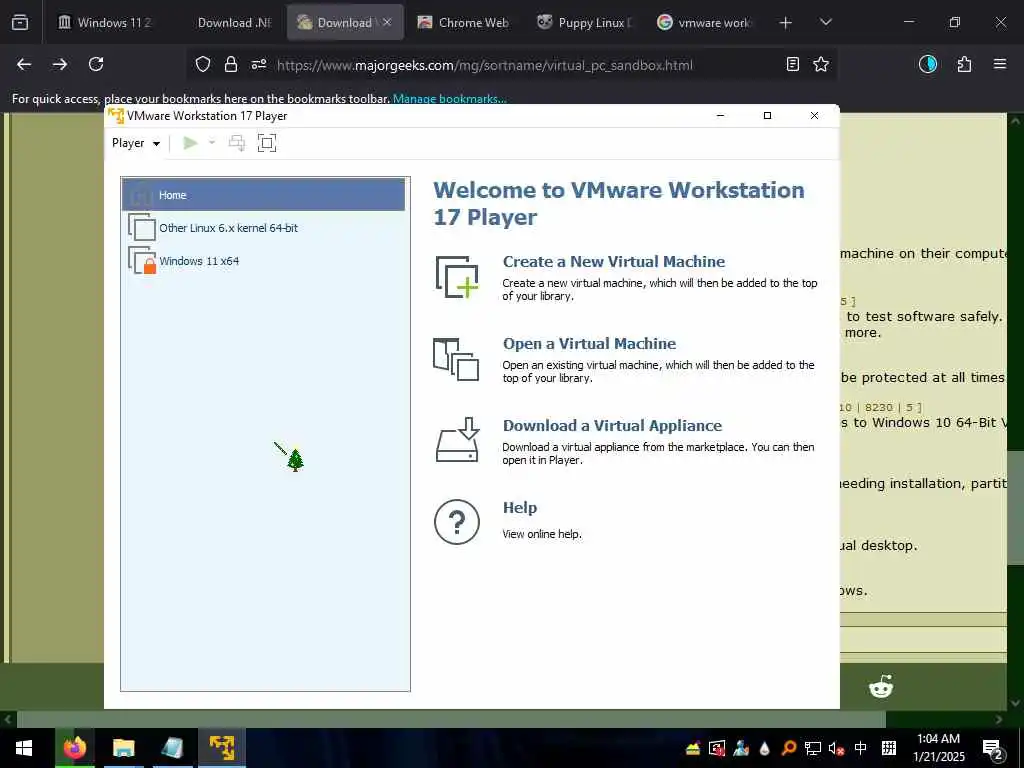Image resolution: width=1024 pixels, height=768 pixels.
Task: Open the Player menu dropdown
Action: point(136,143)
